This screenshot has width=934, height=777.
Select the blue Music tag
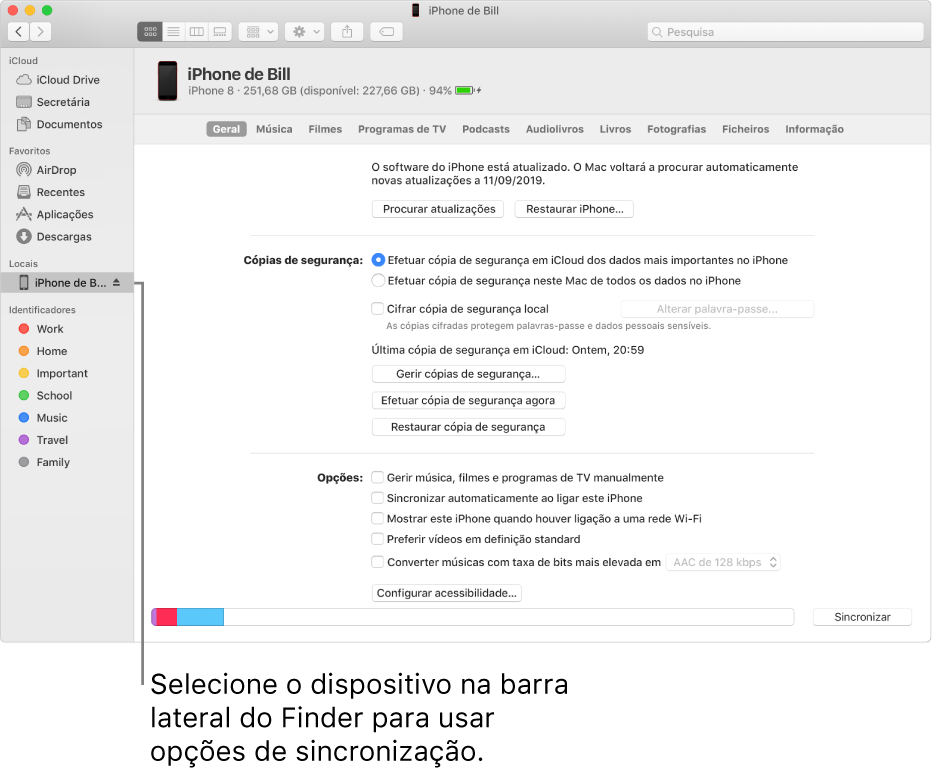point(43,418)
